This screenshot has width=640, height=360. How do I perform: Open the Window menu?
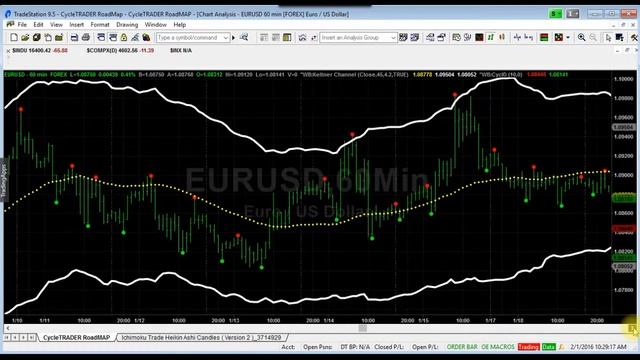(156, 25)
